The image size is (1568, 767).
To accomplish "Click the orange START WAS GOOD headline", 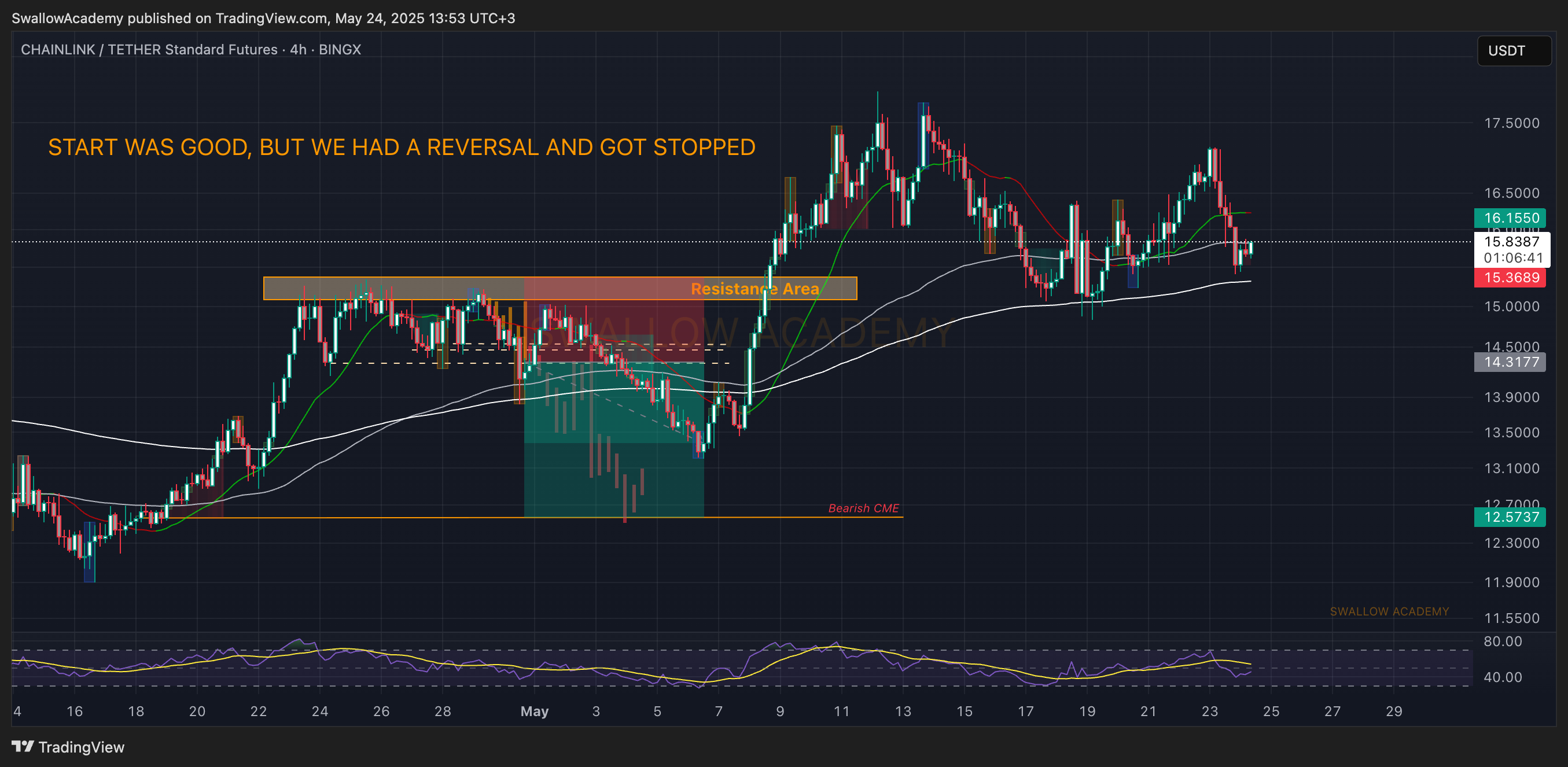I will tap(402, 147).
